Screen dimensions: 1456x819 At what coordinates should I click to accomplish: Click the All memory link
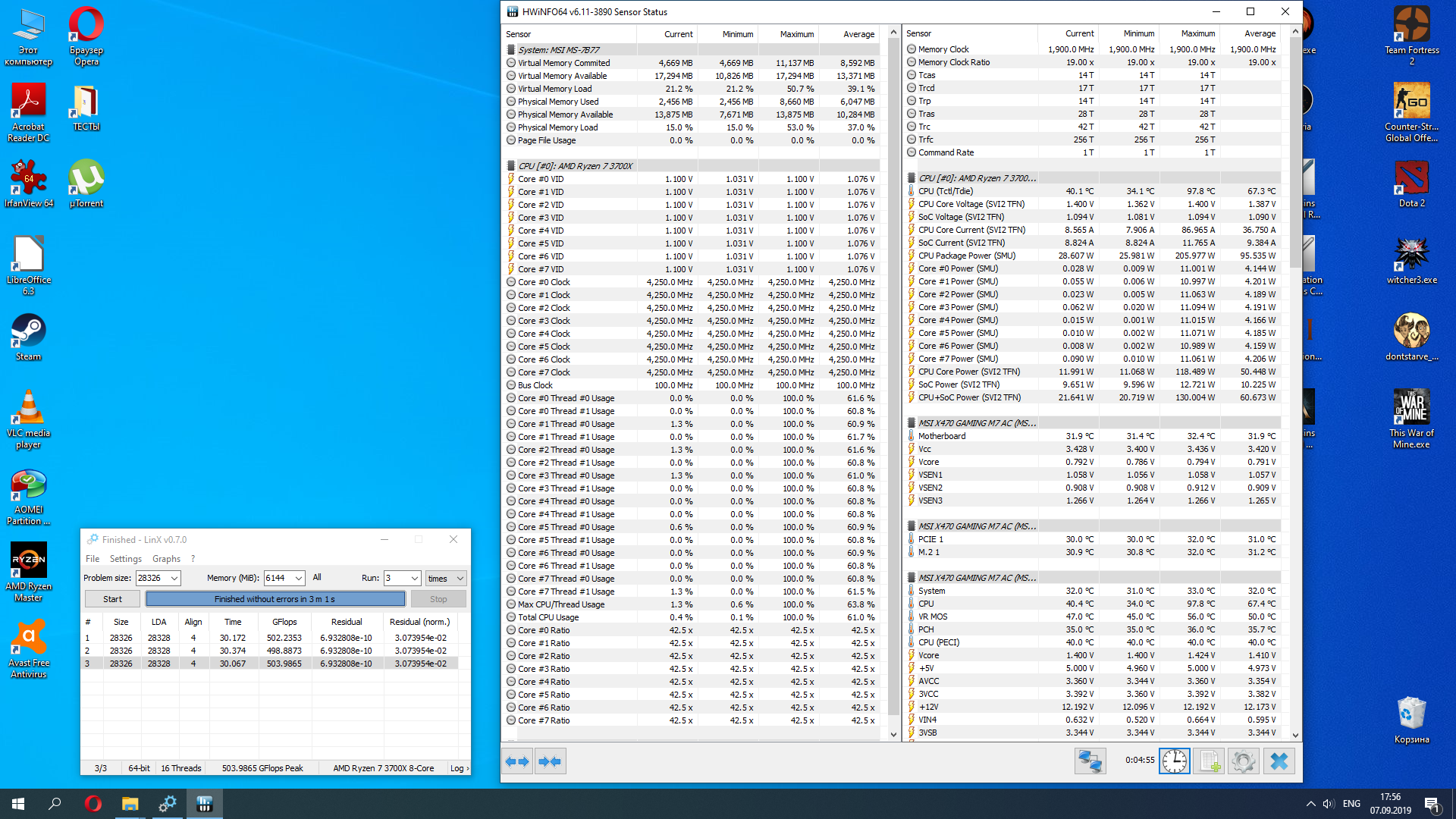(317, 577)
